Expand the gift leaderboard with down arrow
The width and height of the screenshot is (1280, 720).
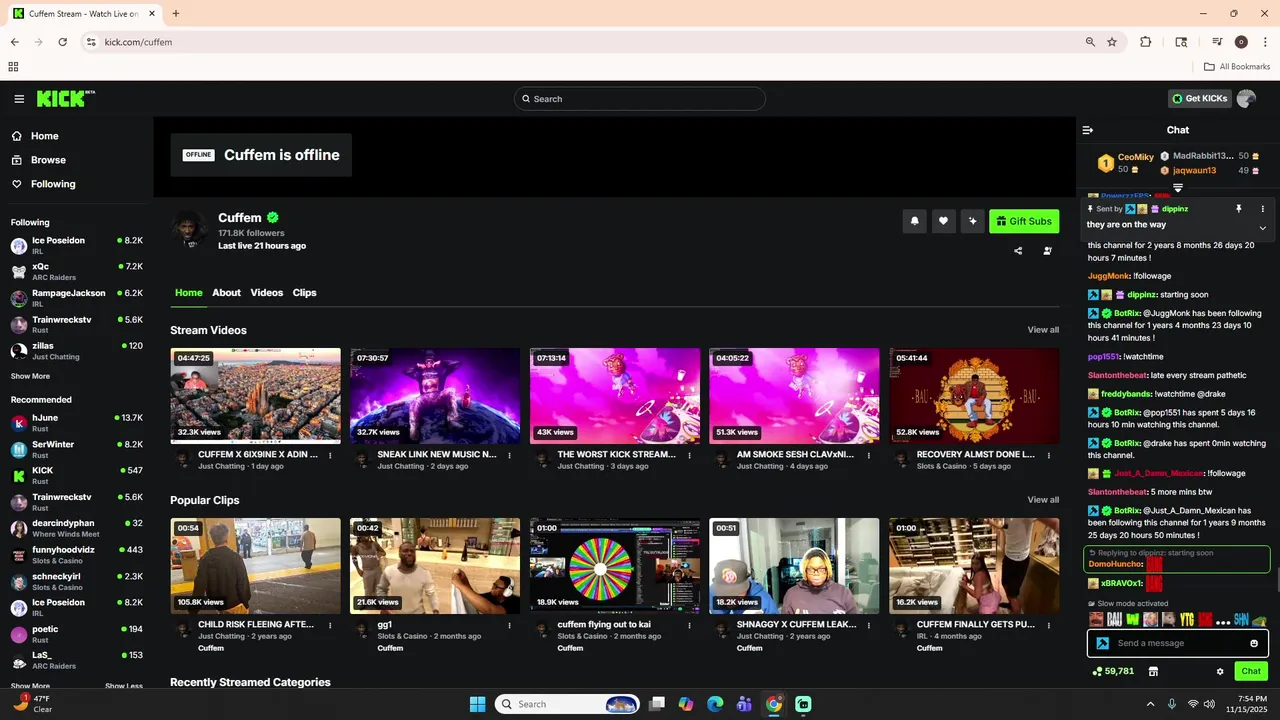tap(1178, 188)
